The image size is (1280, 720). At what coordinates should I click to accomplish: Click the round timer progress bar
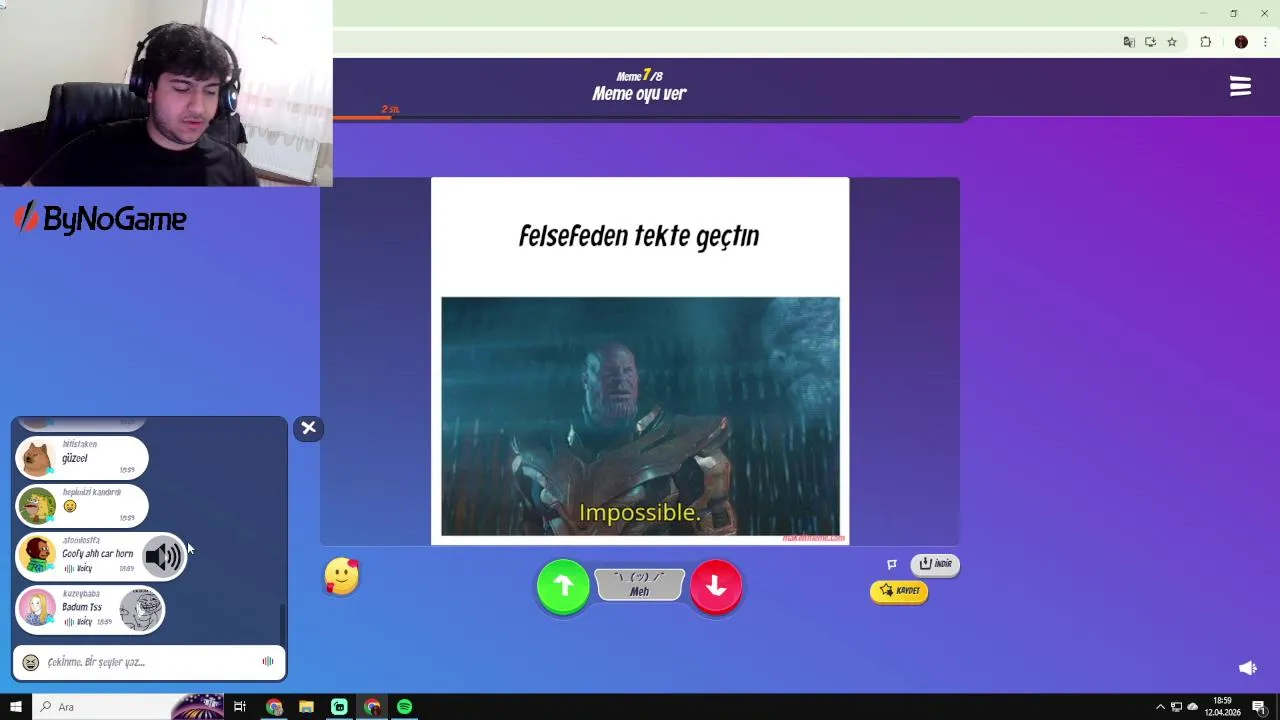(646, 118)
